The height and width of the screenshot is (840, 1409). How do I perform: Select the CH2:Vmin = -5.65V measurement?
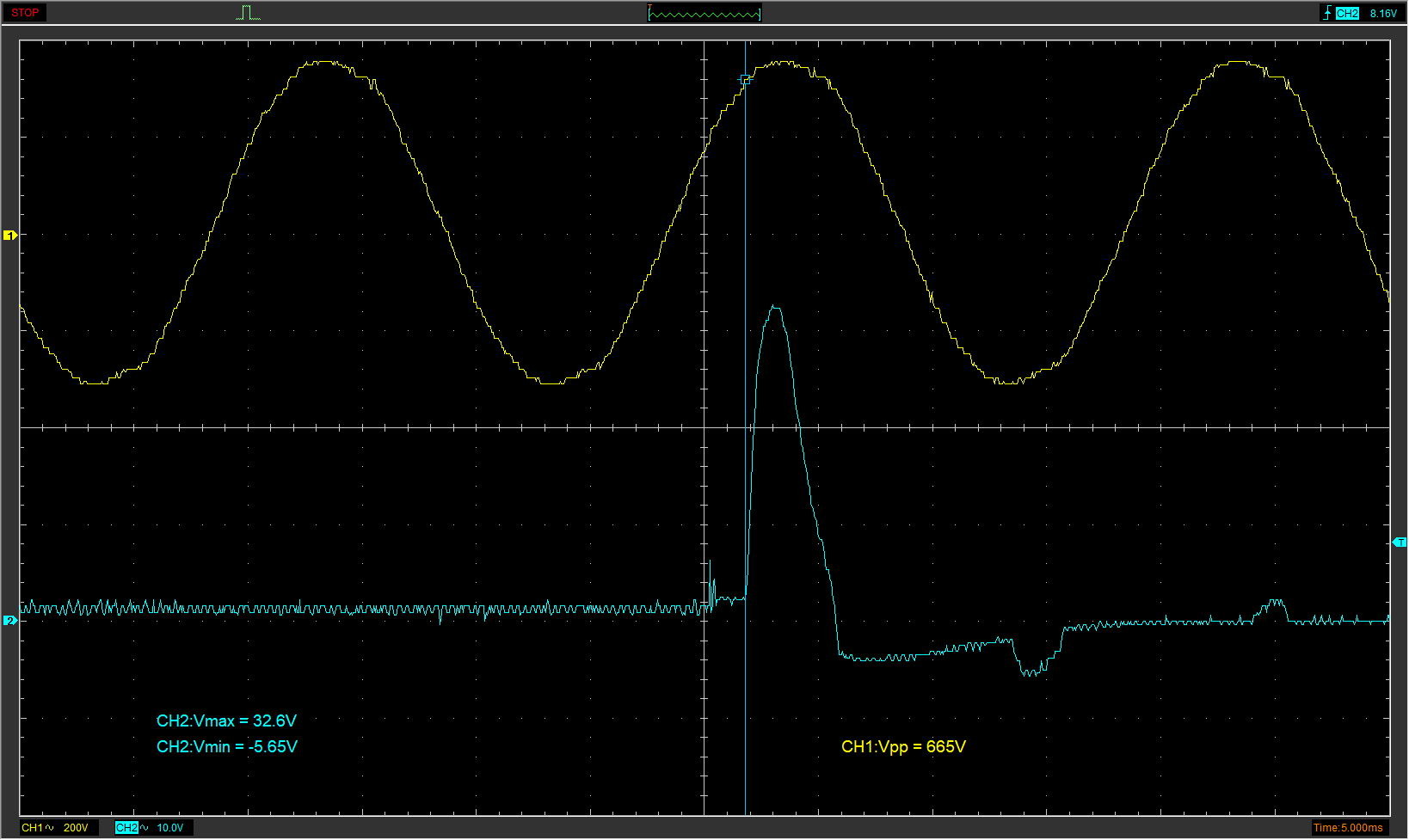(x=227, y=746)
